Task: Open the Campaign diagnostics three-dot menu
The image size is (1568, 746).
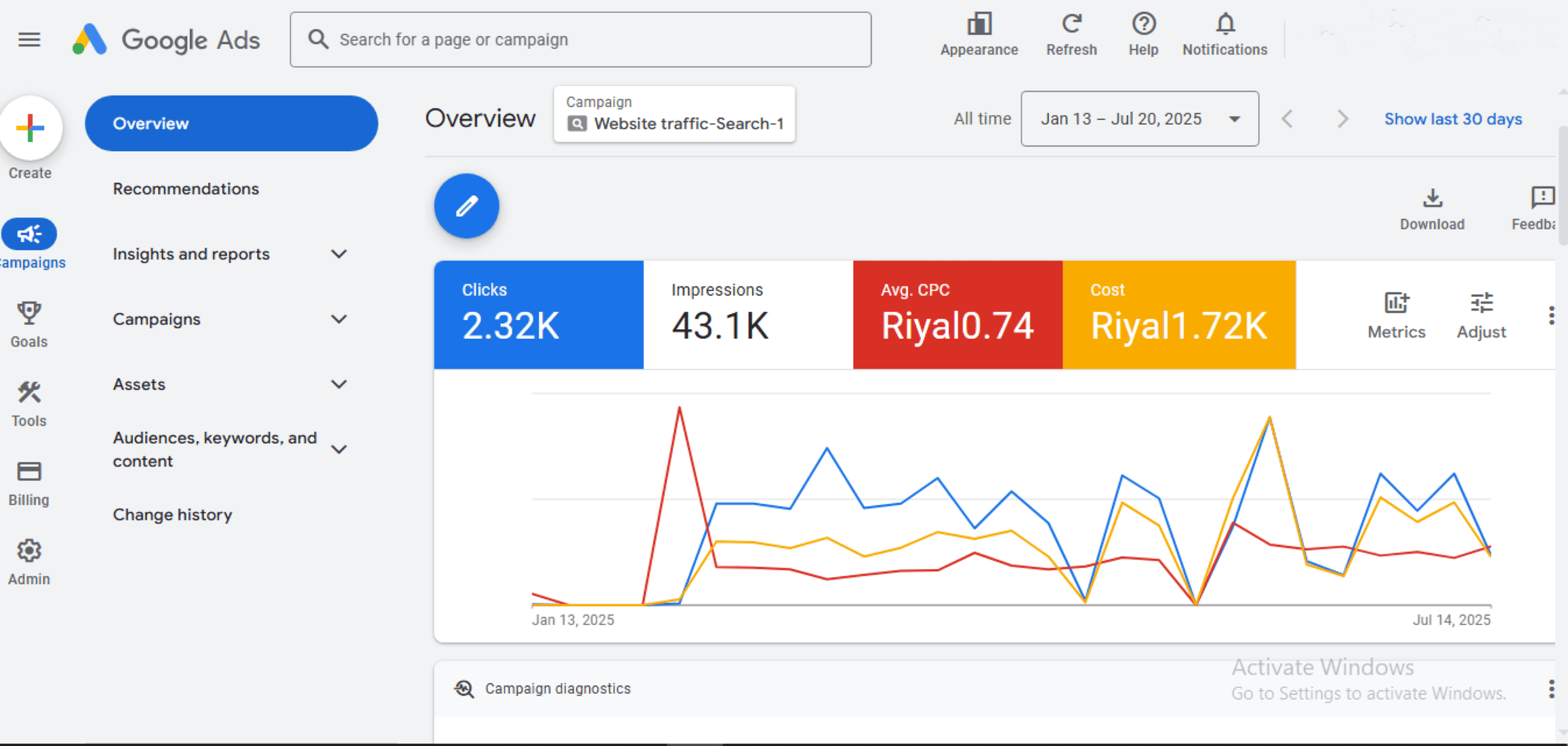Action: 1551,689
